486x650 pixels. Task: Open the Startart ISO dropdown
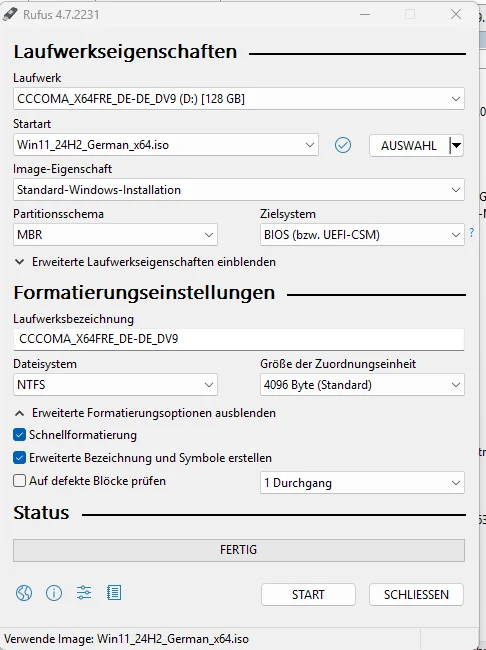click(166, 145)
